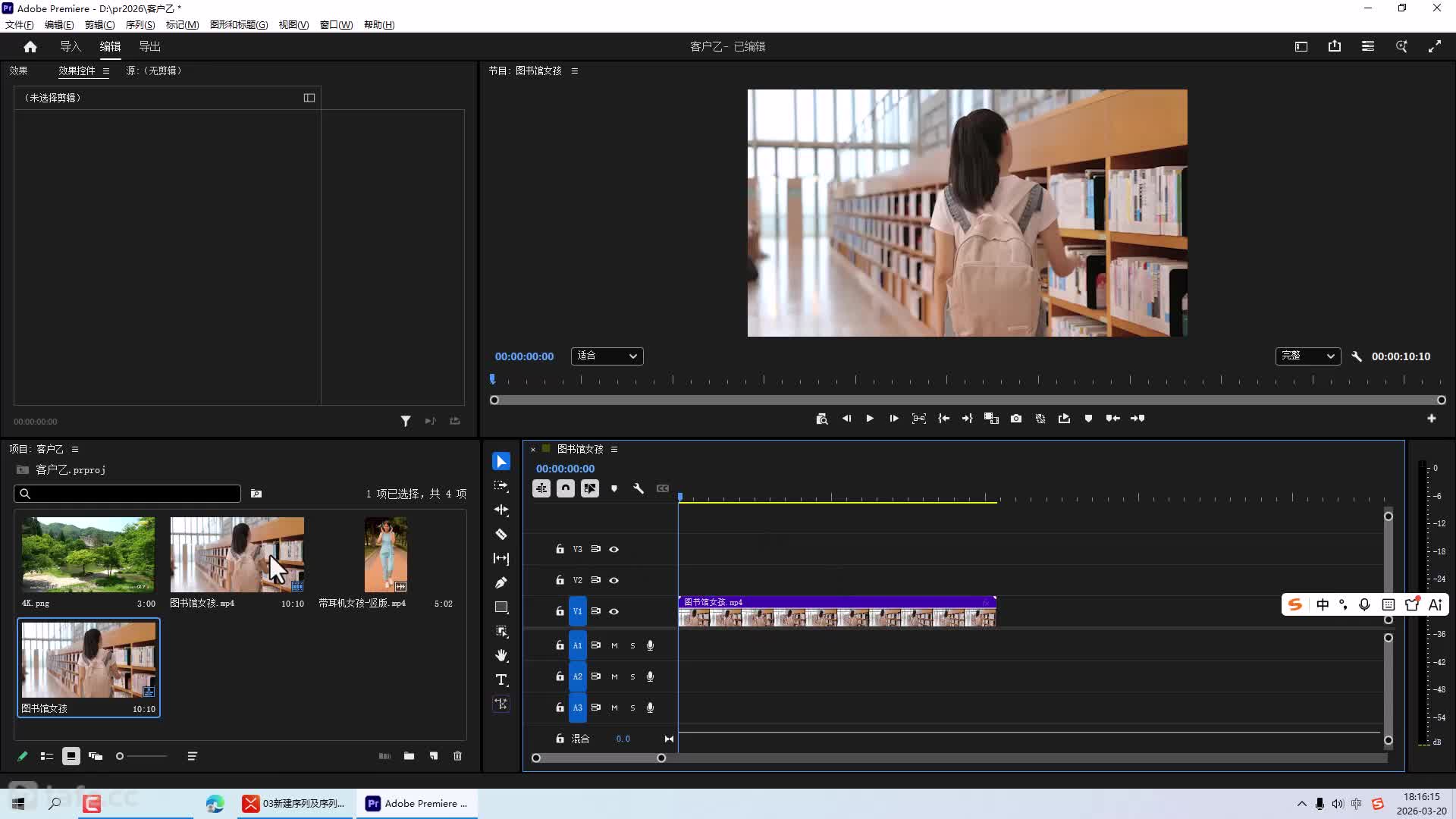Toggle A1 track targeting
The image size is (1456, 819).
[578, 645]
